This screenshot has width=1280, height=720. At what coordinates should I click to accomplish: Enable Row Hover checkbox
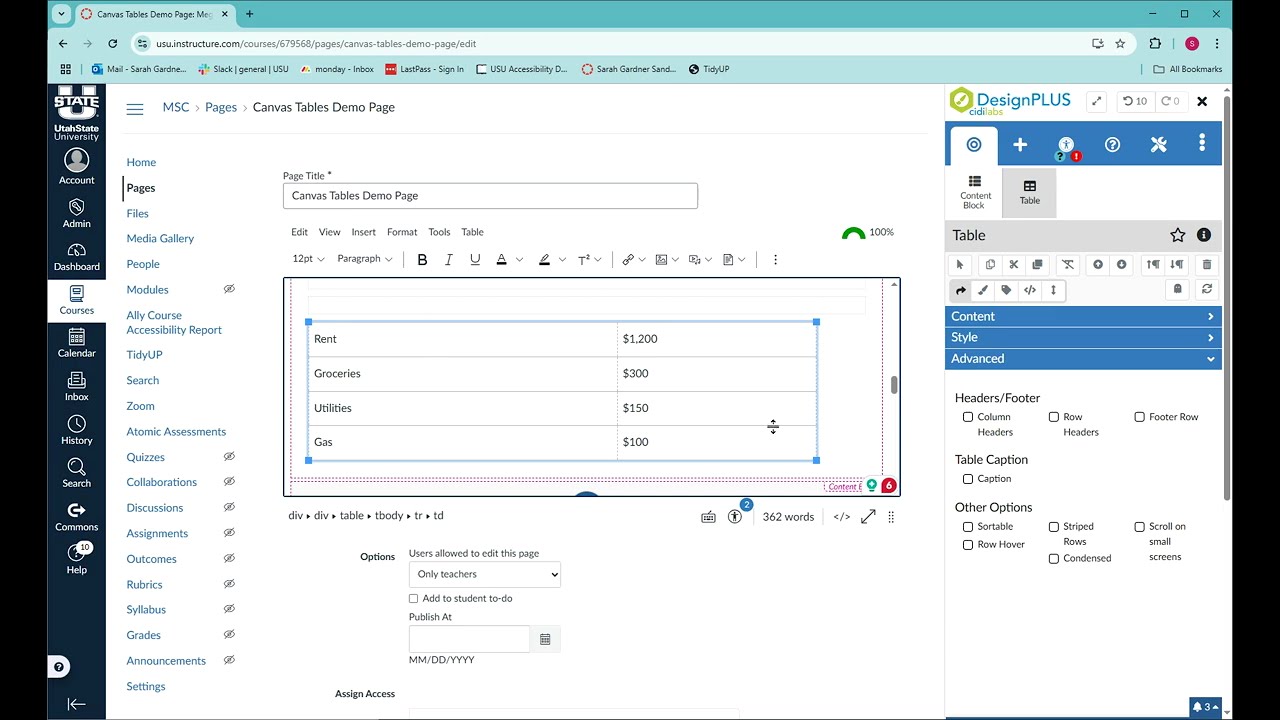[968, 545]
